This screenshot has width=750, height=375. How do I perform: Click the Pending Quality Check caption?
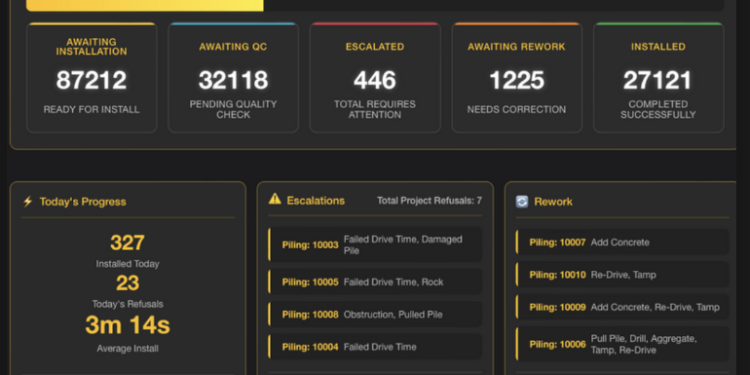233,110
